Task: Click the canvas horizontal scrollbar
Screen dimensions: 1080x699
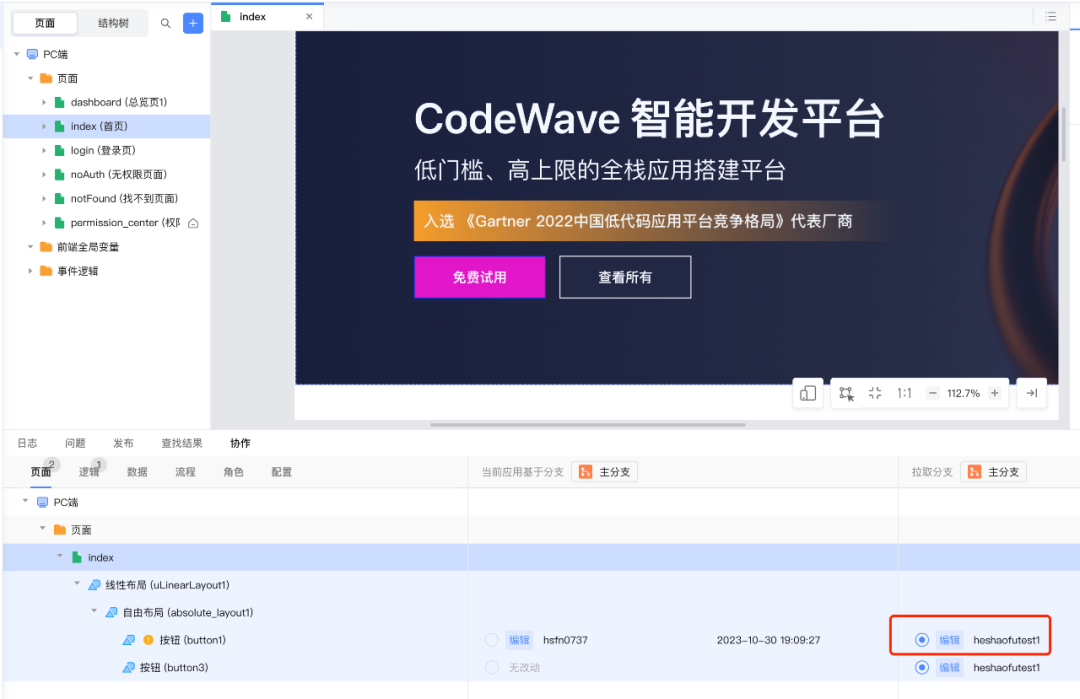Action: (588, 425)
